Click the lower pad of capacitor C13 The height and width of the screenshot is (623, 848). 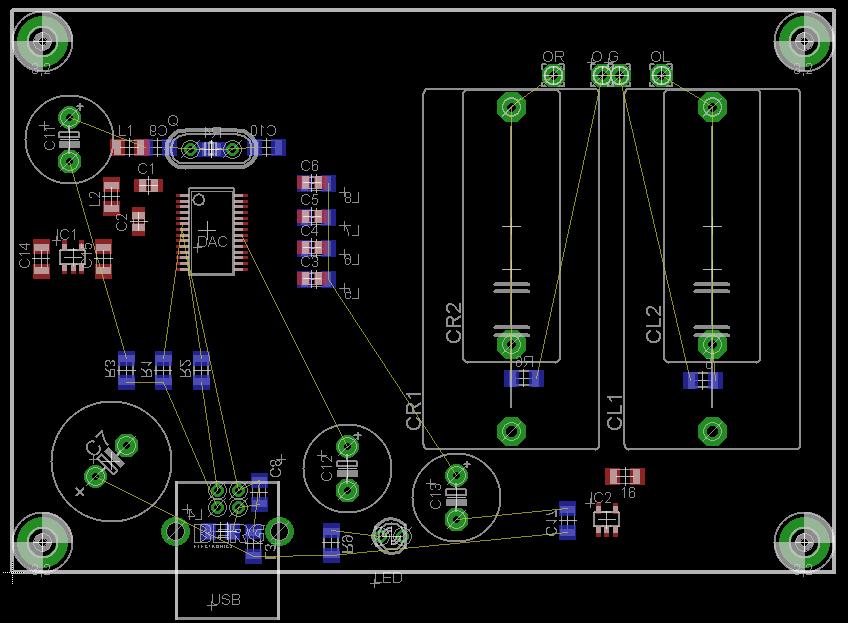tap(456, 520)
